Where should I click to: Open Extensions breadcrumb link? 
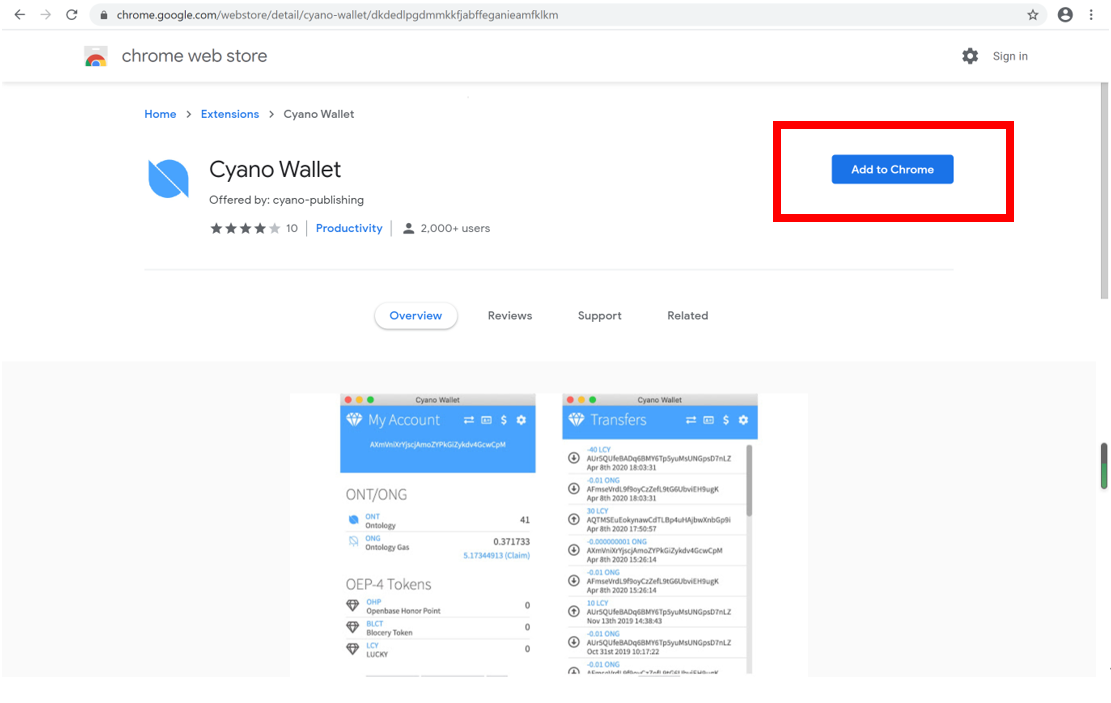(x=230, y=114)
